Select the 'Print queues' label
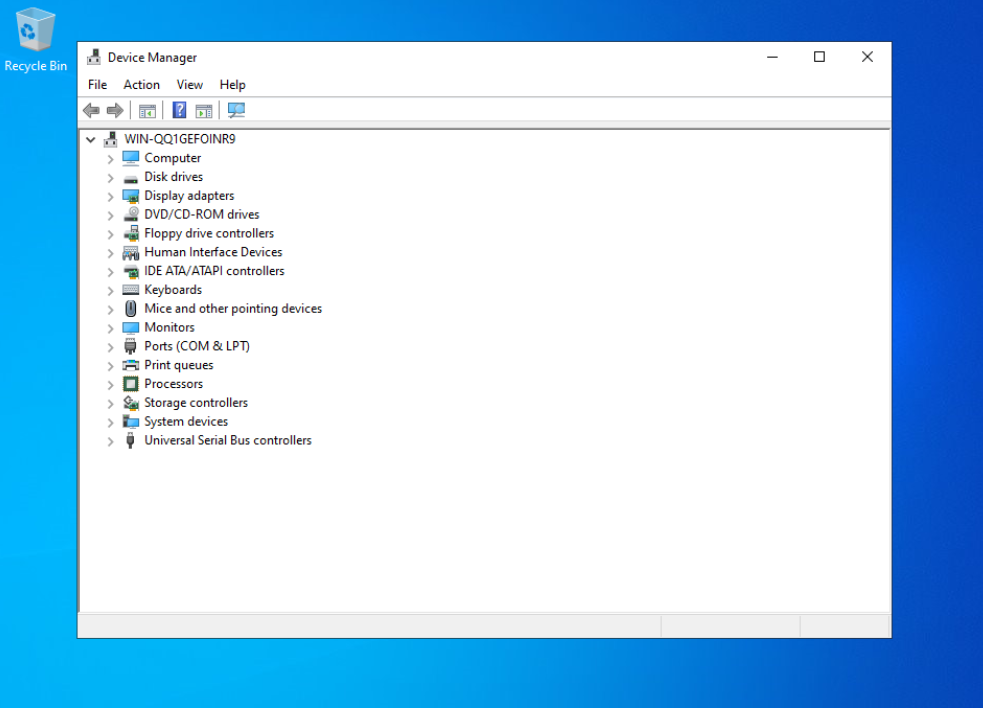Screen dimensions: 983x708 179,365
